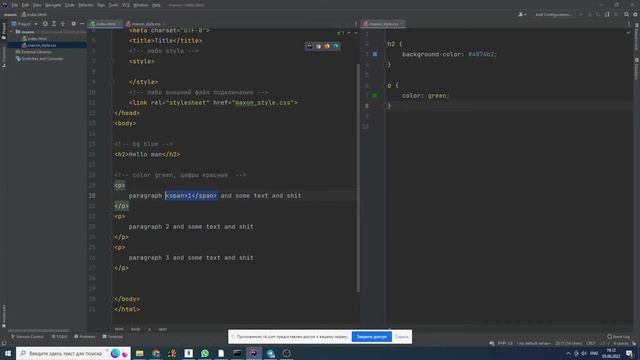Click Collapse All icon in Project panel
Image resolution: width=640 pixels, height=360 pixels.
pos(62,24)
